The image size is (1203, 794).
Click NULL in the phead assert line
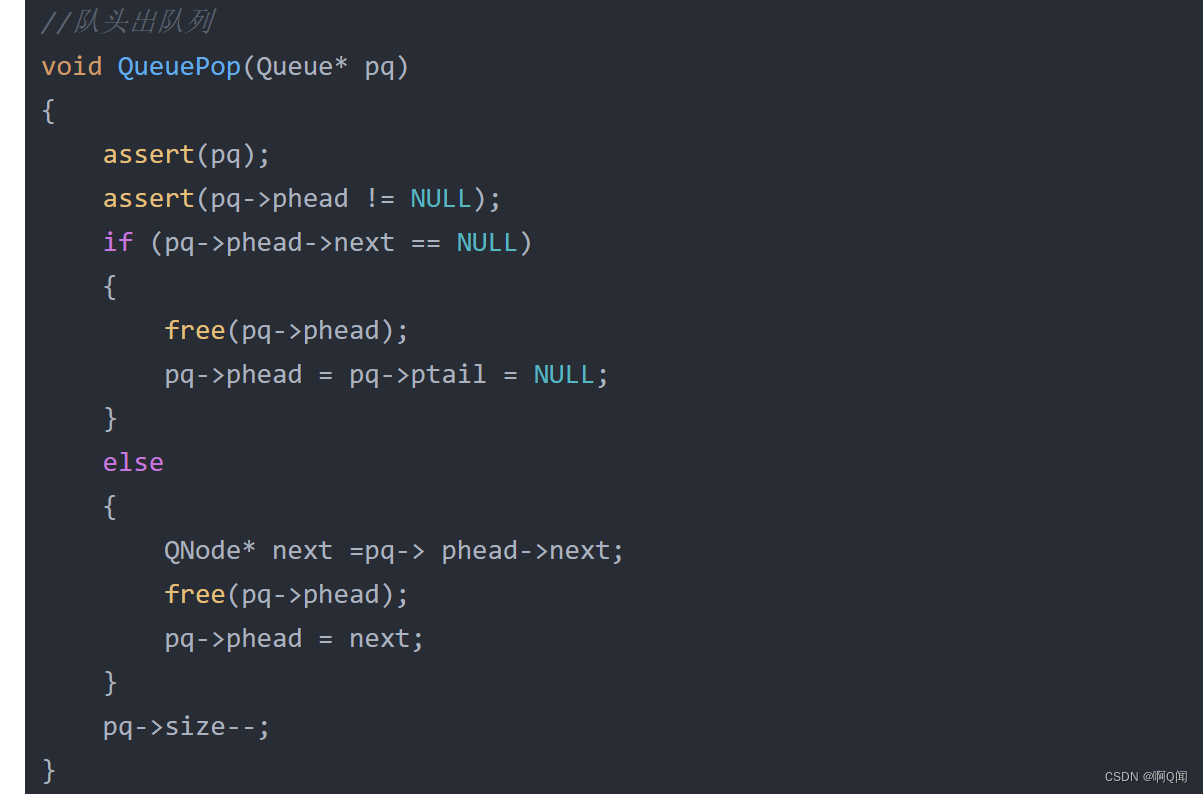click(x=440, y=198)
